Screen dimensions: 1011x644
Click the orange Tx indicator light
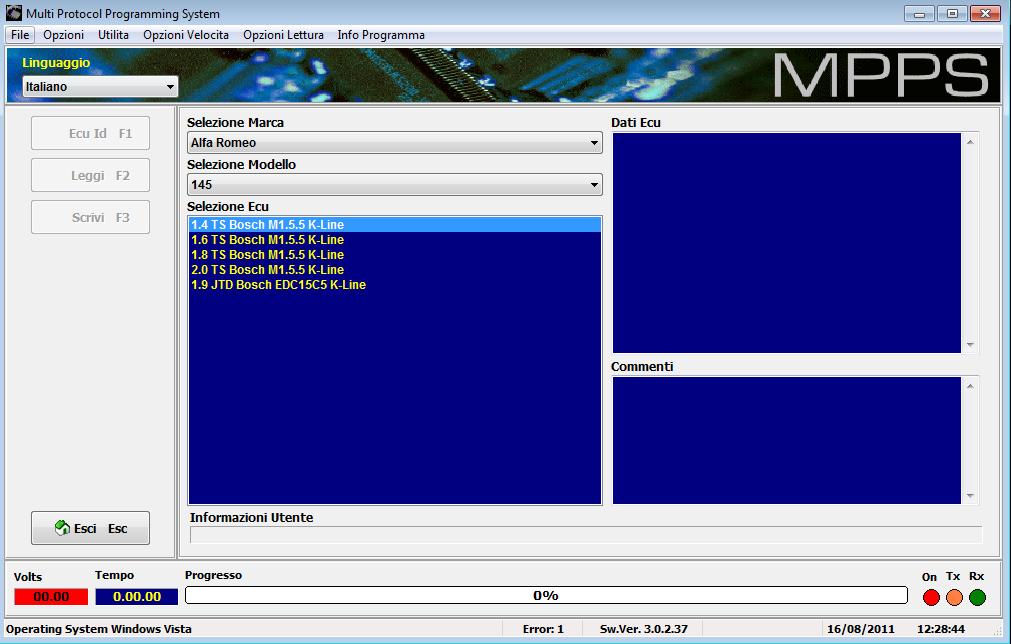pos(954,598)
